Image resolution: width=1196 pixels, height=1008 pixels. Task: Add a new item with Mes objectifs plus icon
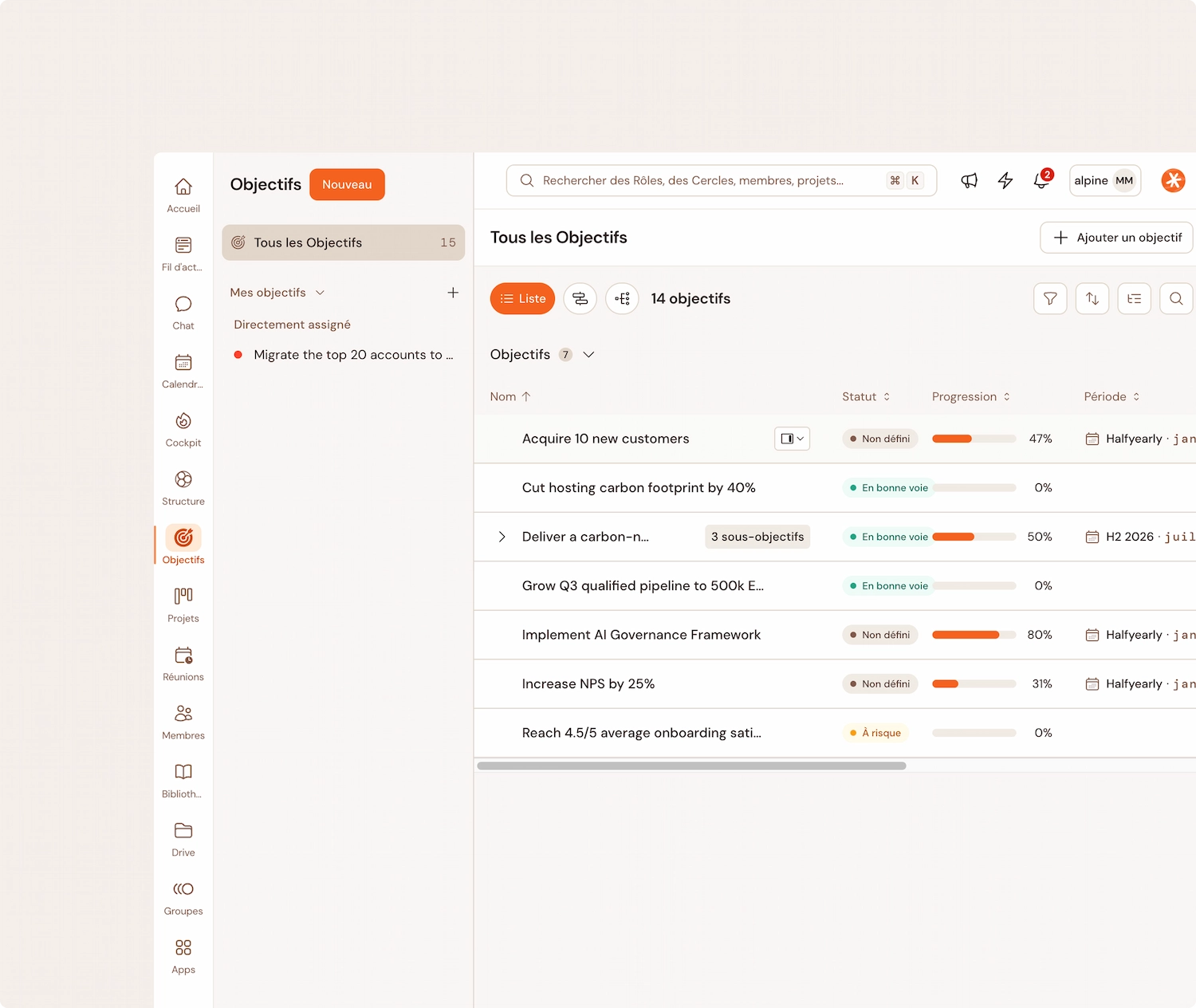coord(453,293)
